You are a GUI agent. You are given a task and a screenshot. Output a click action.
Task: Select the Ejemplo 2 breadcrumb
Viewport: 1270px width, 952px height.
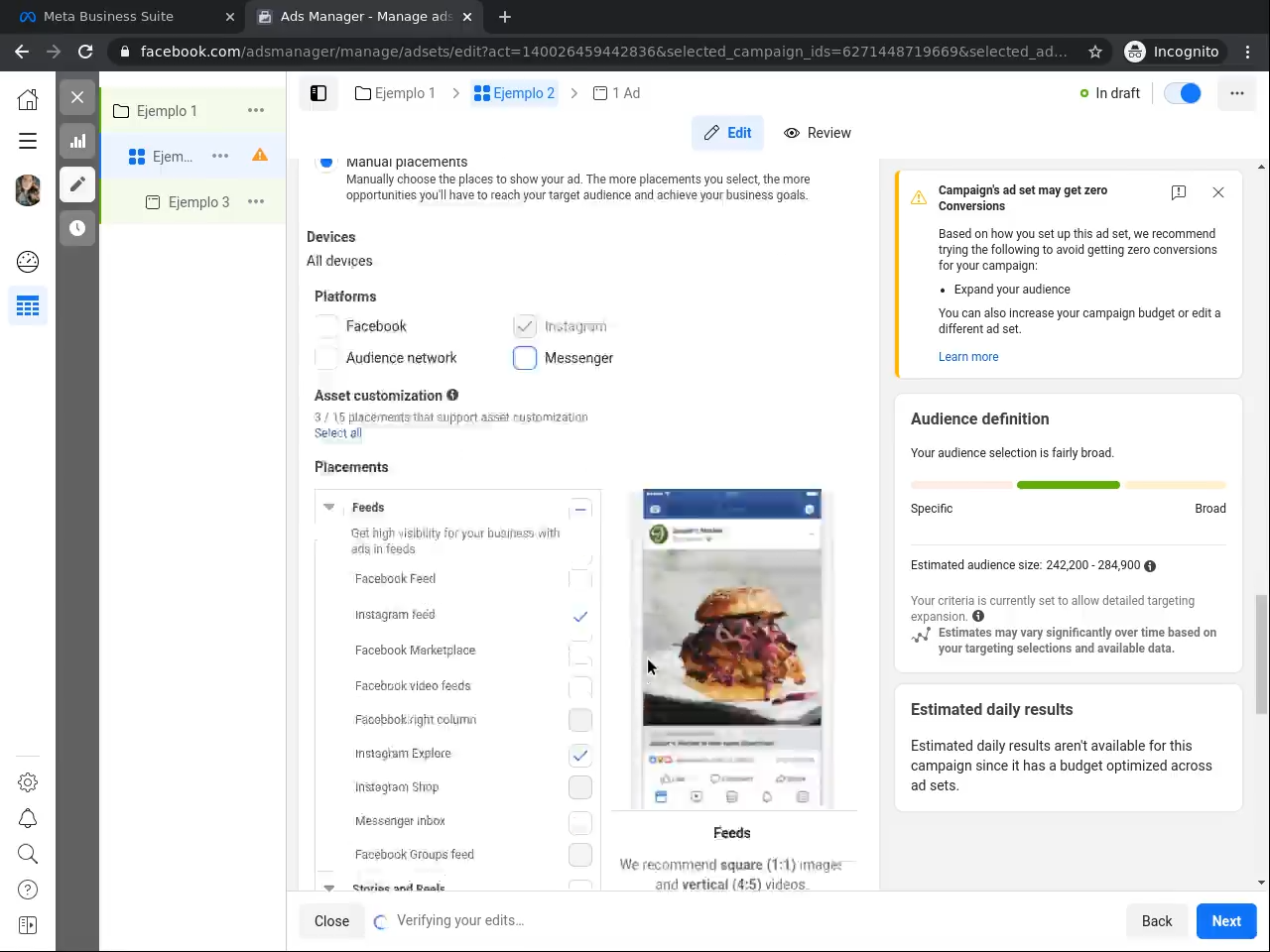tap(514, 93)
